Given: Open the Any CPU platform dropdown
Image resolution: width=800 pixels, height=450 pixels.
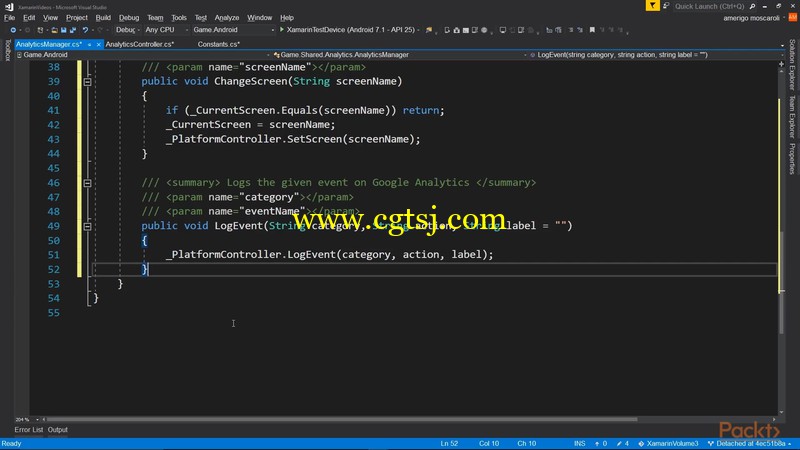Looking at the screenshot, I should click(166, 30).
